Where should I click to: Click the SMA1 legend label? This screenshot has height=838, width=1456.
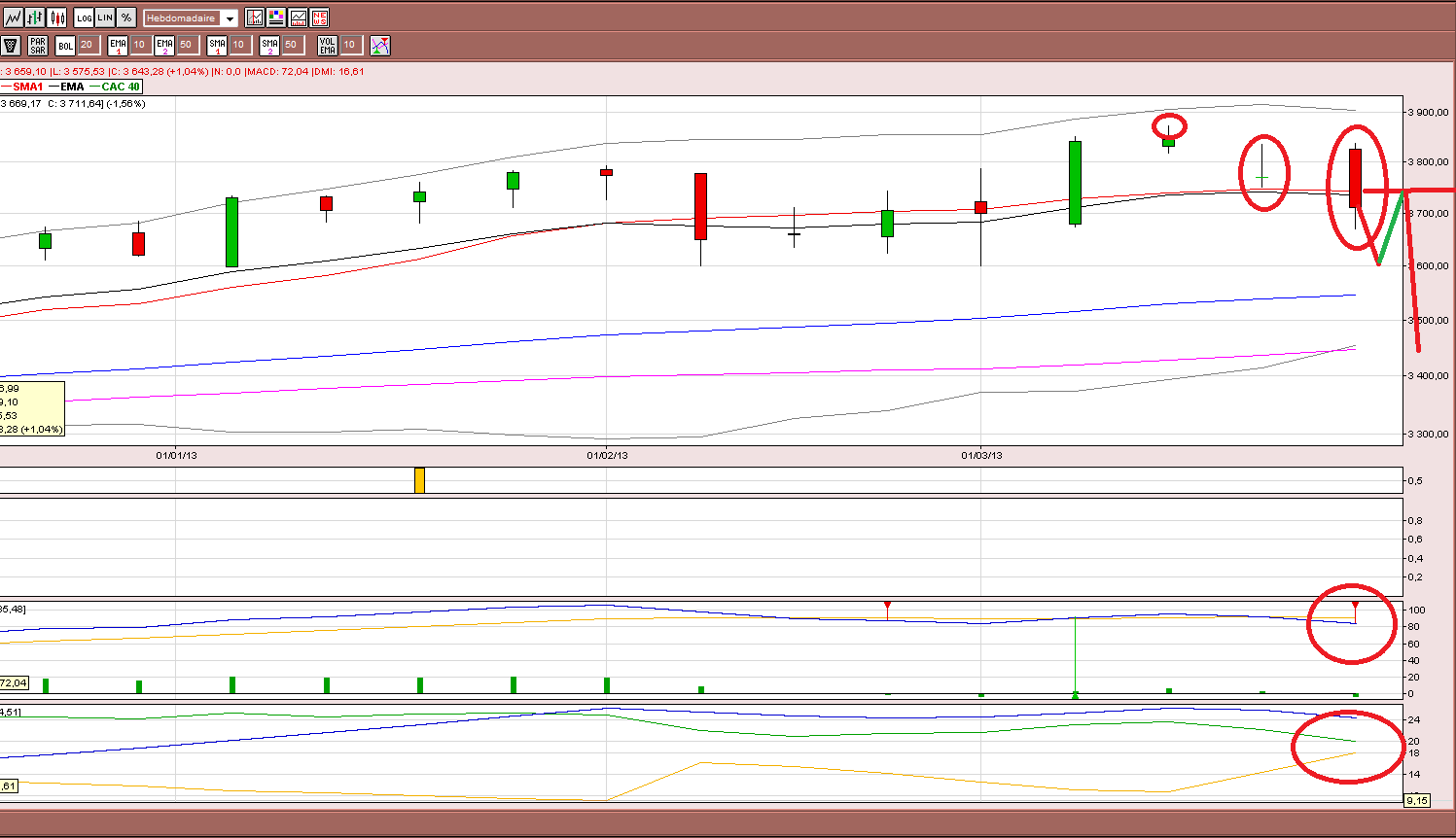(28, 87)
